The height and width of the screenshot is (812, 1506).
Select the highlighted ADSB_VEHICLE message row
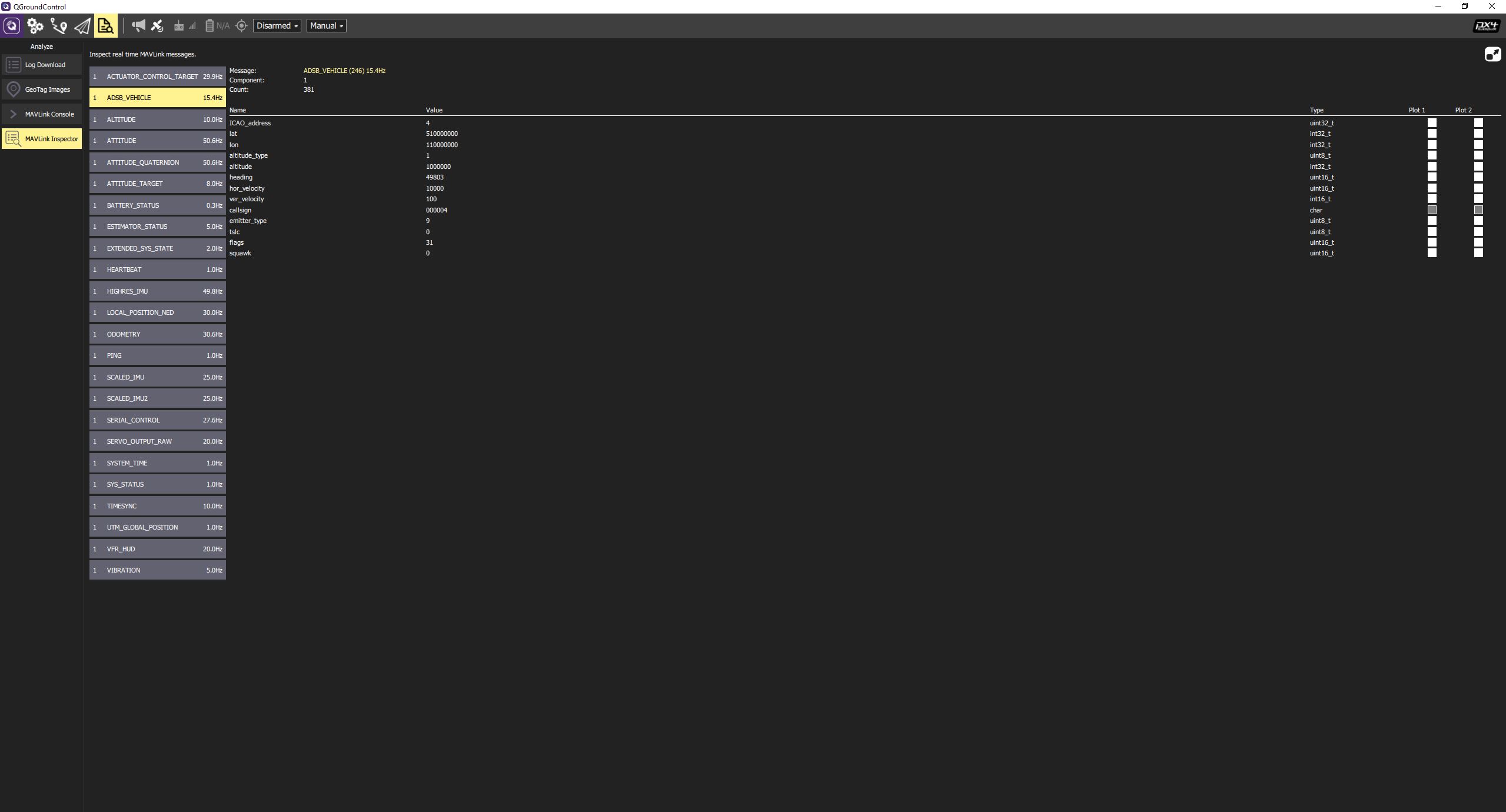coord(157,97)
